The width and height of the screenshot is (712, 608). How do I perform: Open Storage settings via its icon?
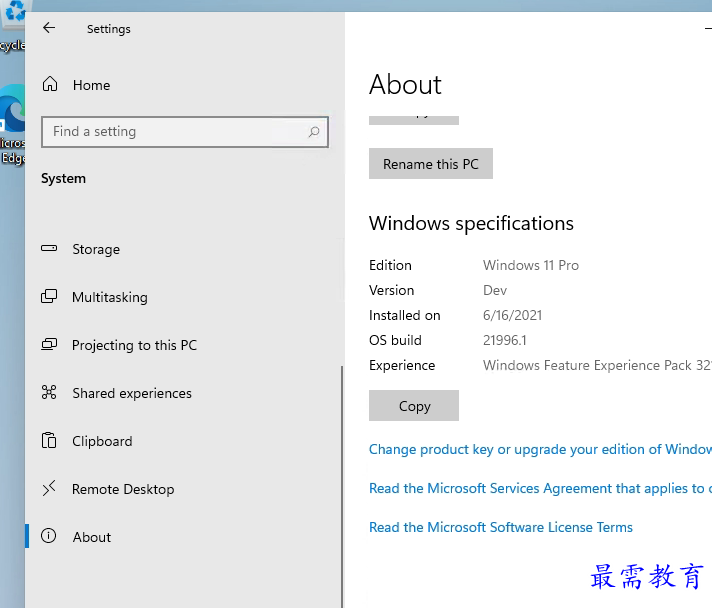49,249
